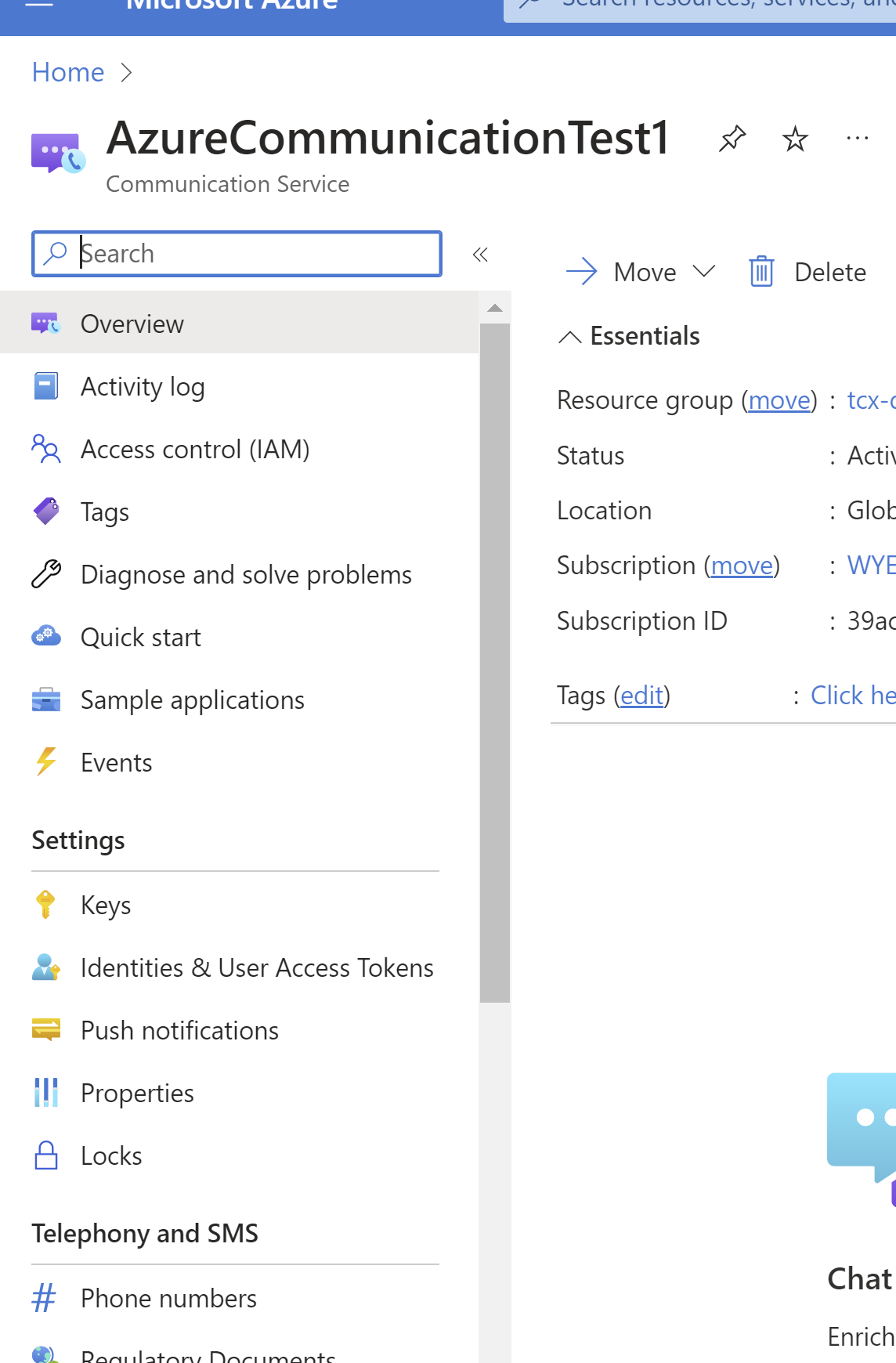The width and height of the screenshot is (896, 1363).
Task: Click the Chat feature bubble illustration
Action: click(x=862, y=1140)
